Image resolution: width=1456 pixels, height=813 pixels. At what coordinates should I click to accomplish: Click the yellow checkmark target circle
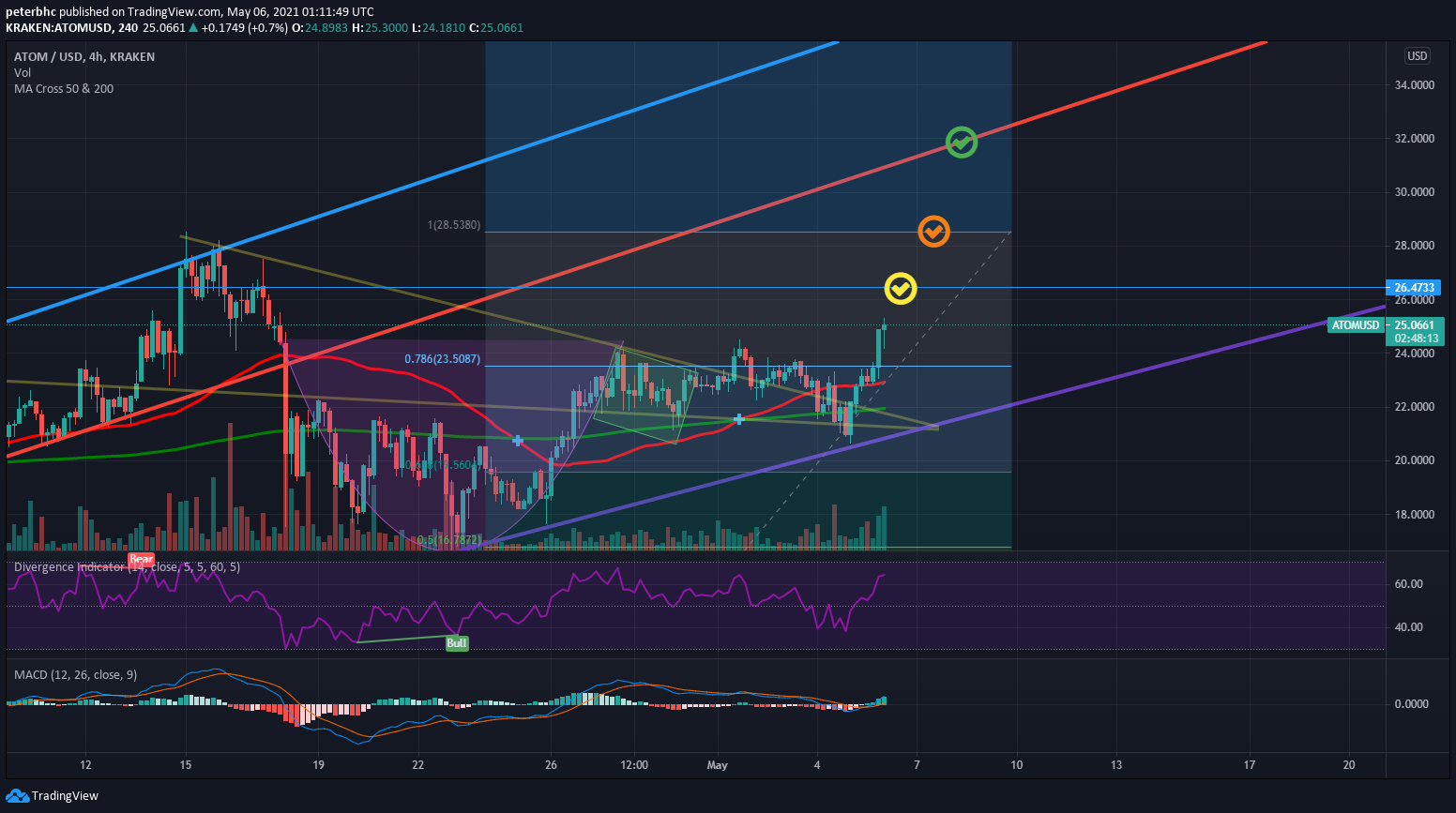click(x=901, y=289)
